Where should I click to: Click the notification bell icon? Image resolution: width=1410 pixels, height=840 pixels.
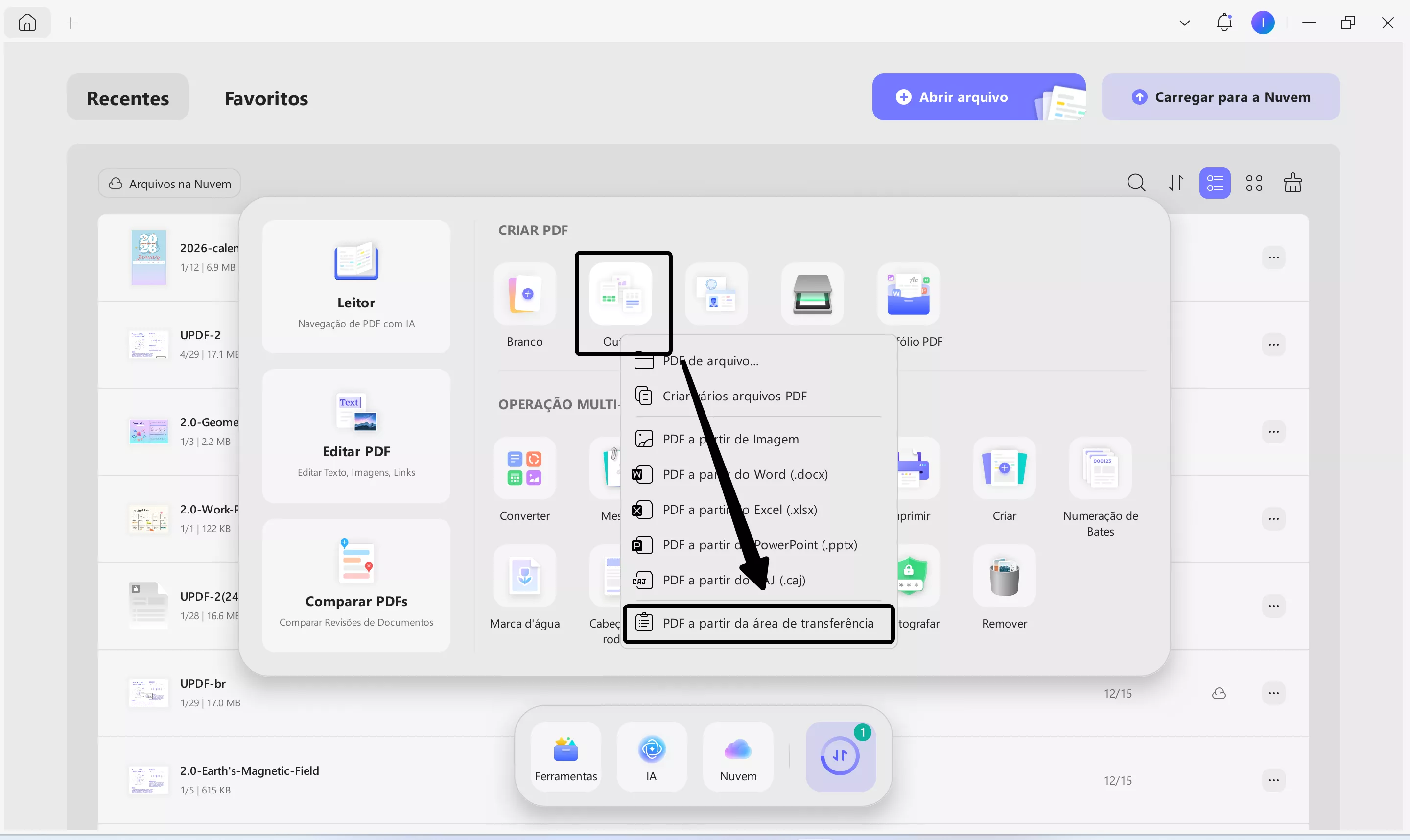click(1224, 23)
